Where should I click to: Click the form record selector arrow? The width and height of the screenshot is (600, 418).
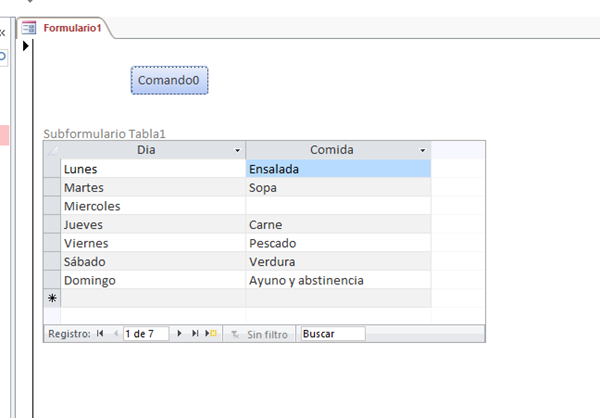point(26,47)
